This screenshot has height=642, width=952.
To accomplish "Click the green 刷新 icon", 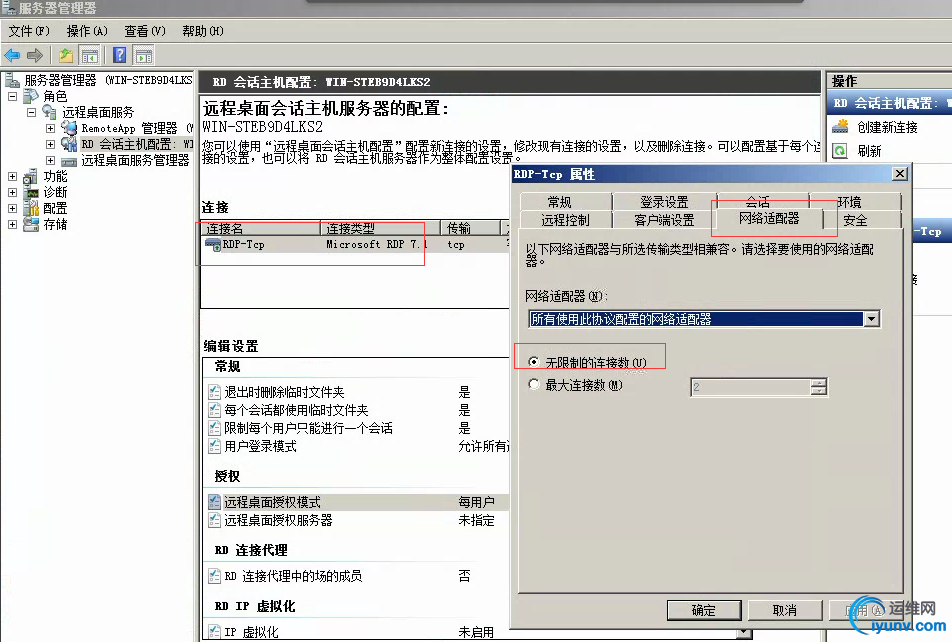I will (840, 151).
